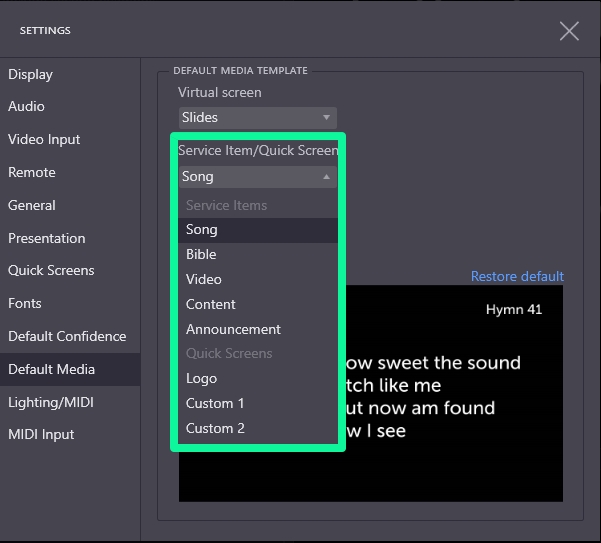Collapse the Service Item/Quick Screen dropdown
601x543 pixels.
[x=257, y=177]
